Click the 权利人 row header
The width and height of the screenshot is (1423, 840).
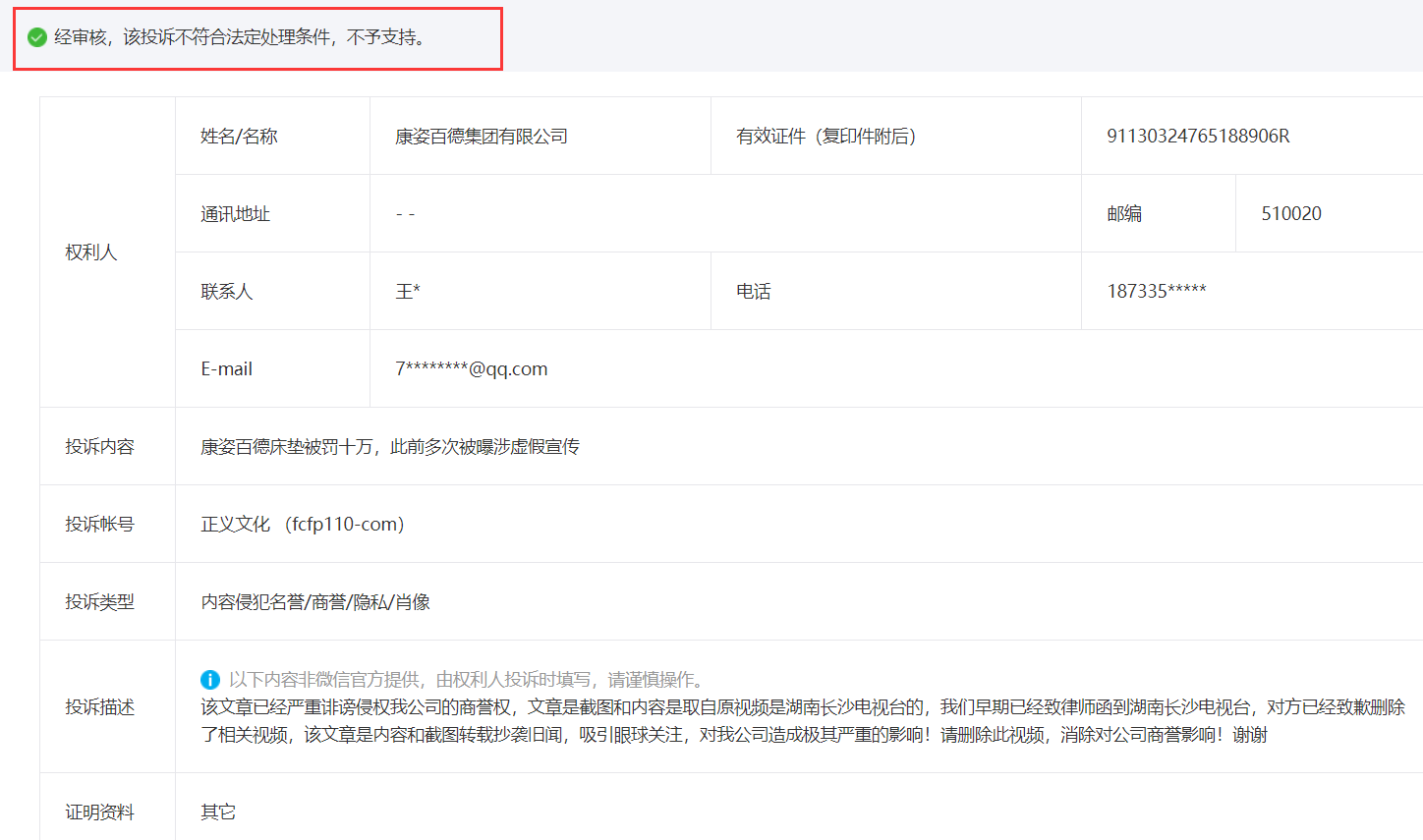pyautogui.click(x=91, y=252)
